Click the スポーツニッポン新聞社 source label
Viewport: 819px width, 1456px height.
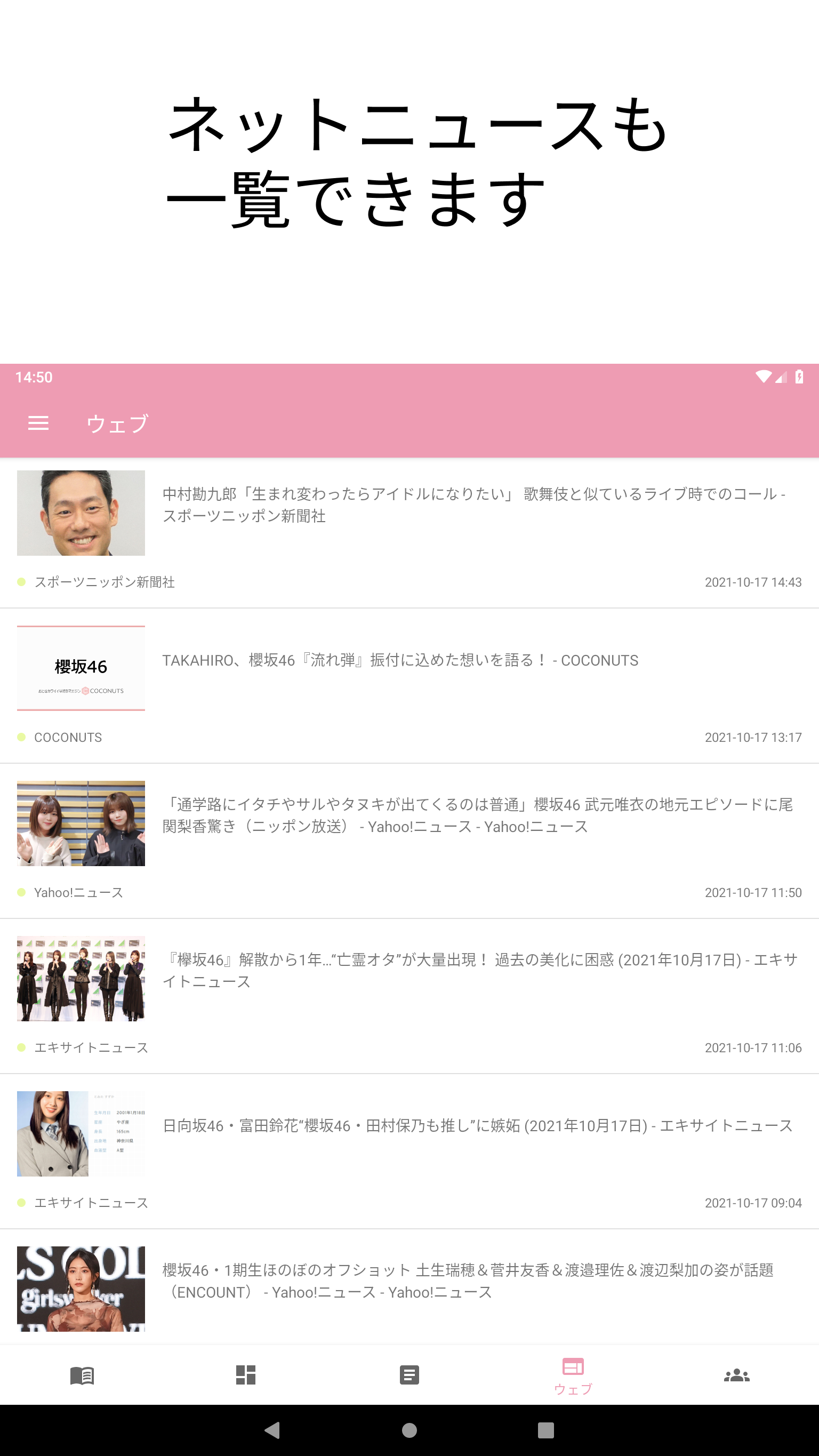click(x=105, y=582)
